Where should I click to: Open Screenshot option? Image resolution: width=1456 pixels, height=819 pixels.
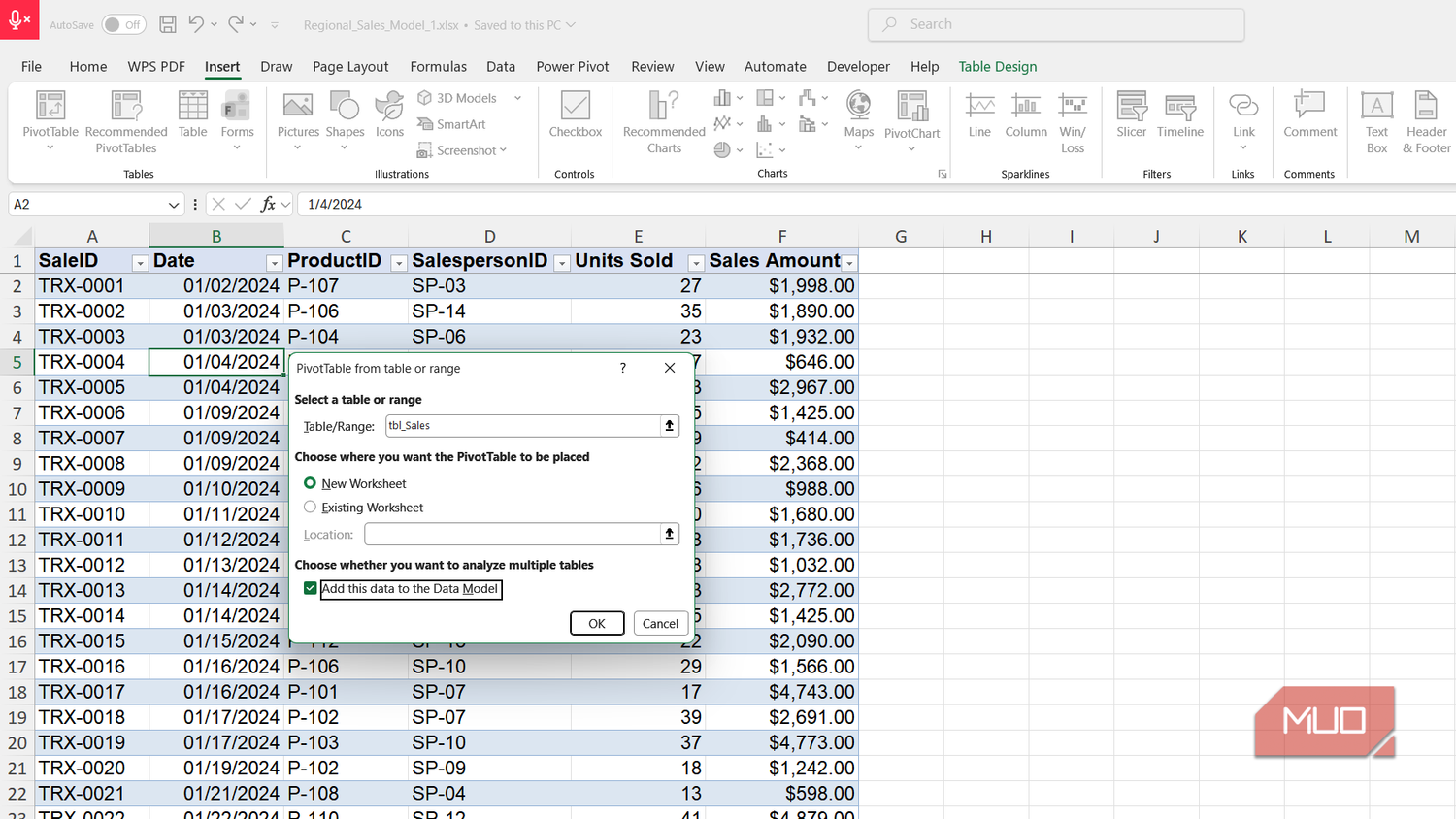pyautogui.click(x=462, y=150)
